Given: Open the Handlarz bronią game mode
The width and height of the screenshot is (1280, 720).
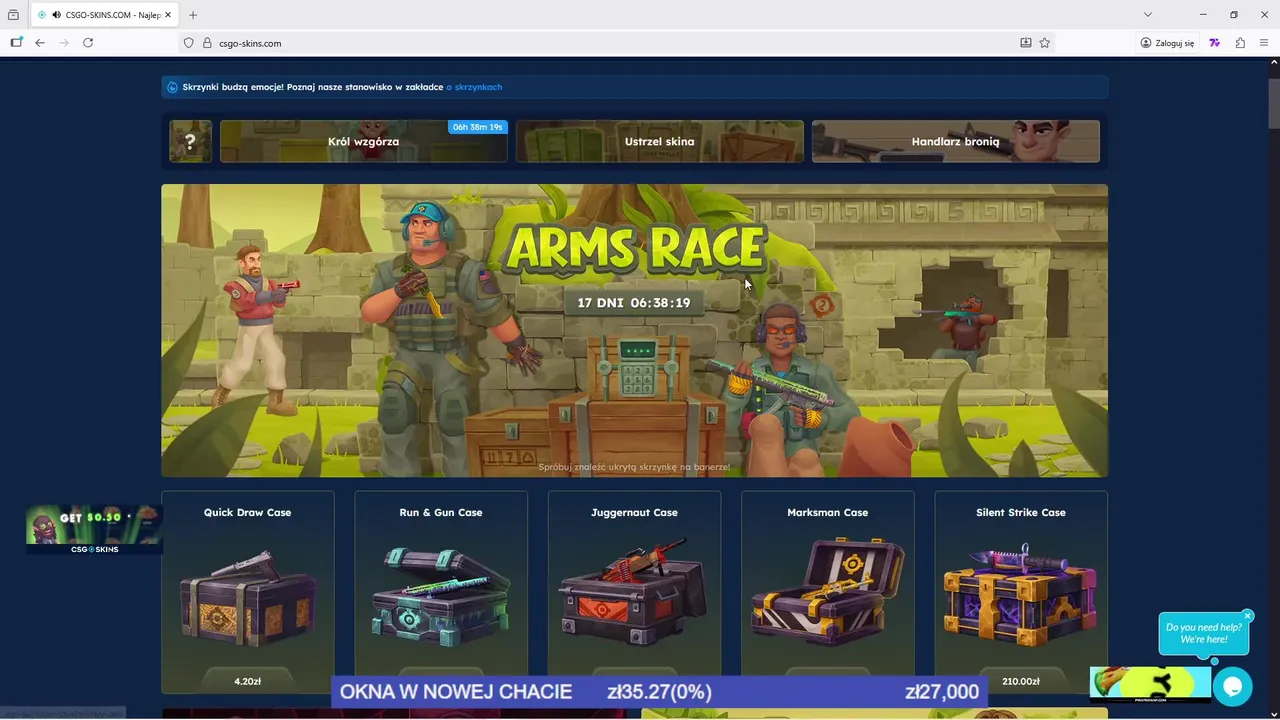Looking at the screenshot, I should pos(955,141).
